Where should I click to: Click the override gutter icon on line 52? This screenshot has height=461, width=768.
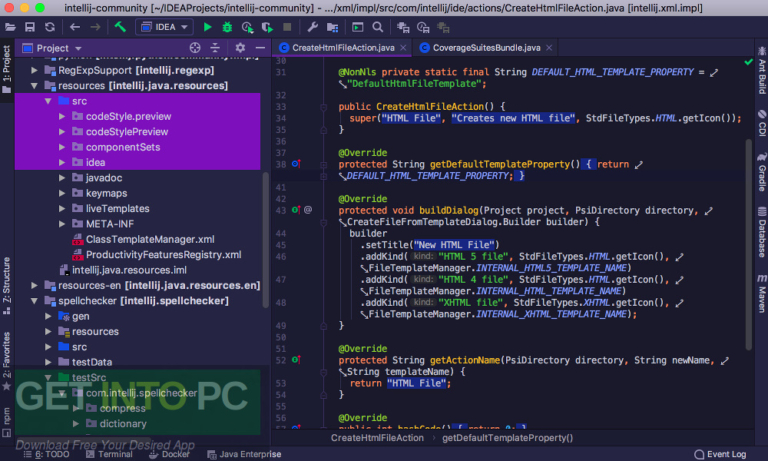(x=296, y=360)
